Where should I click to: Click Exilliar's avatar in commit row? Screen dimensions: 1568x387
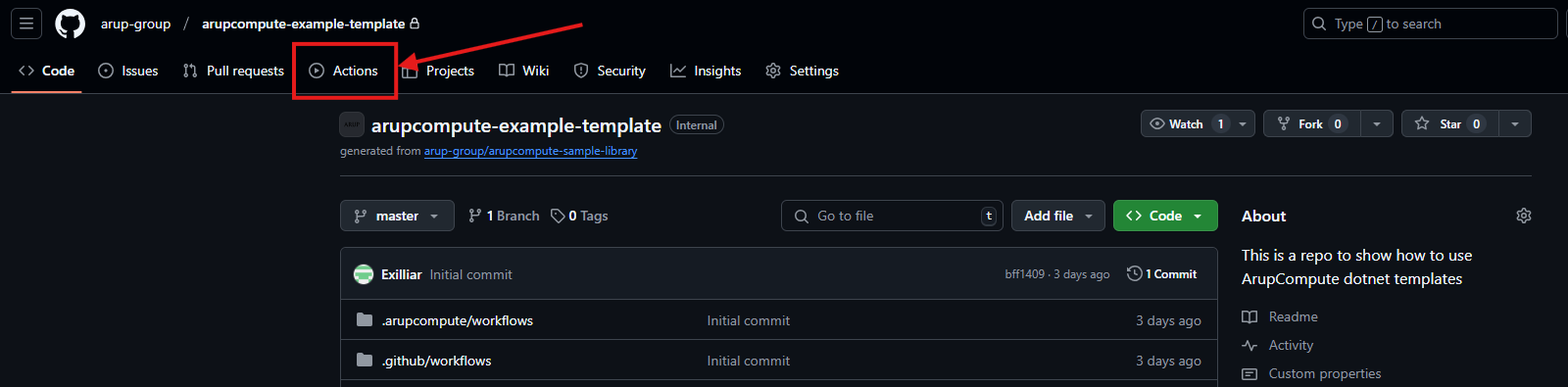(364, 274)
